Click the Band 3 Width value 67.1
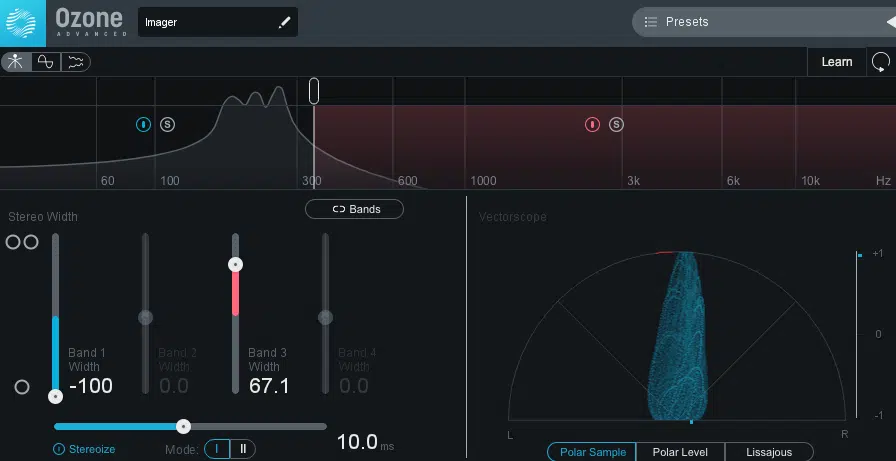Screen dimensions: 896x461 coord(269,386)
